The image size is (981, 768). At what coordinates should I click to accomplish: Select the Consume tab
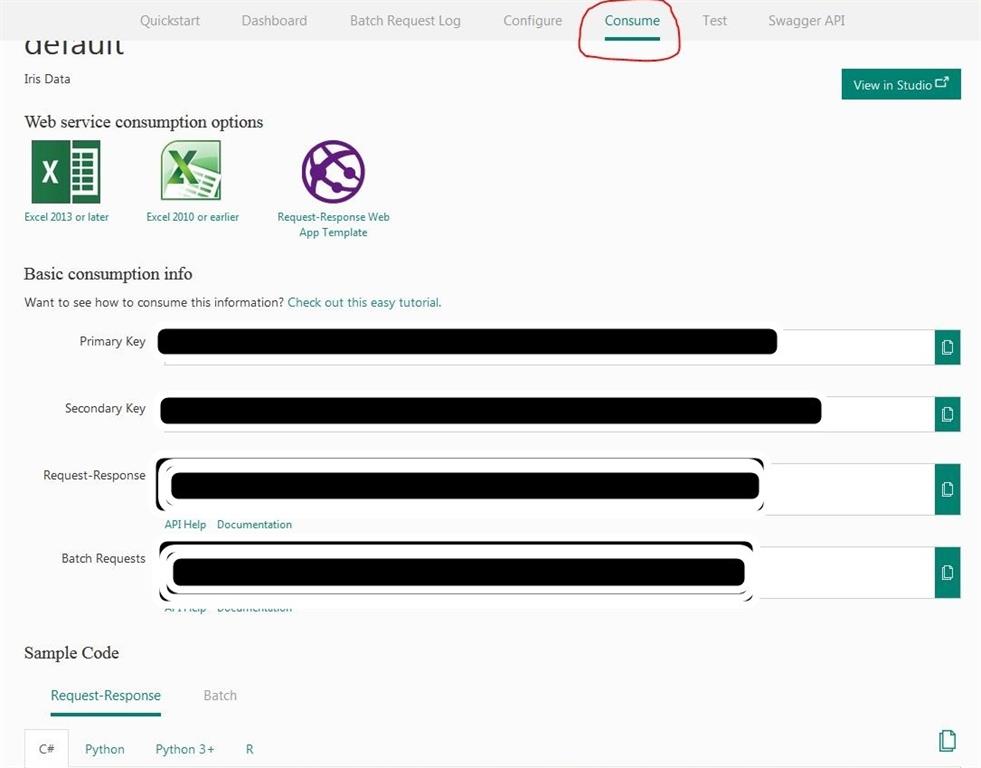coord(632,21)
